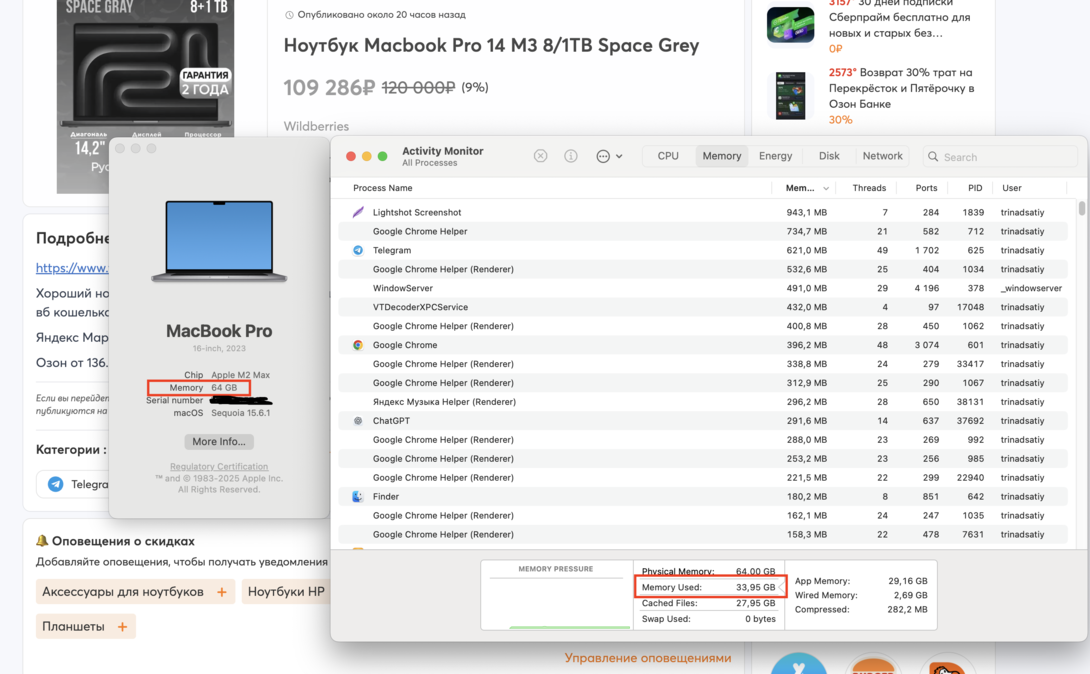Select the ChatGPT process icon
This screenshot has height=674, width=1090.
click(x=358, y=420)
